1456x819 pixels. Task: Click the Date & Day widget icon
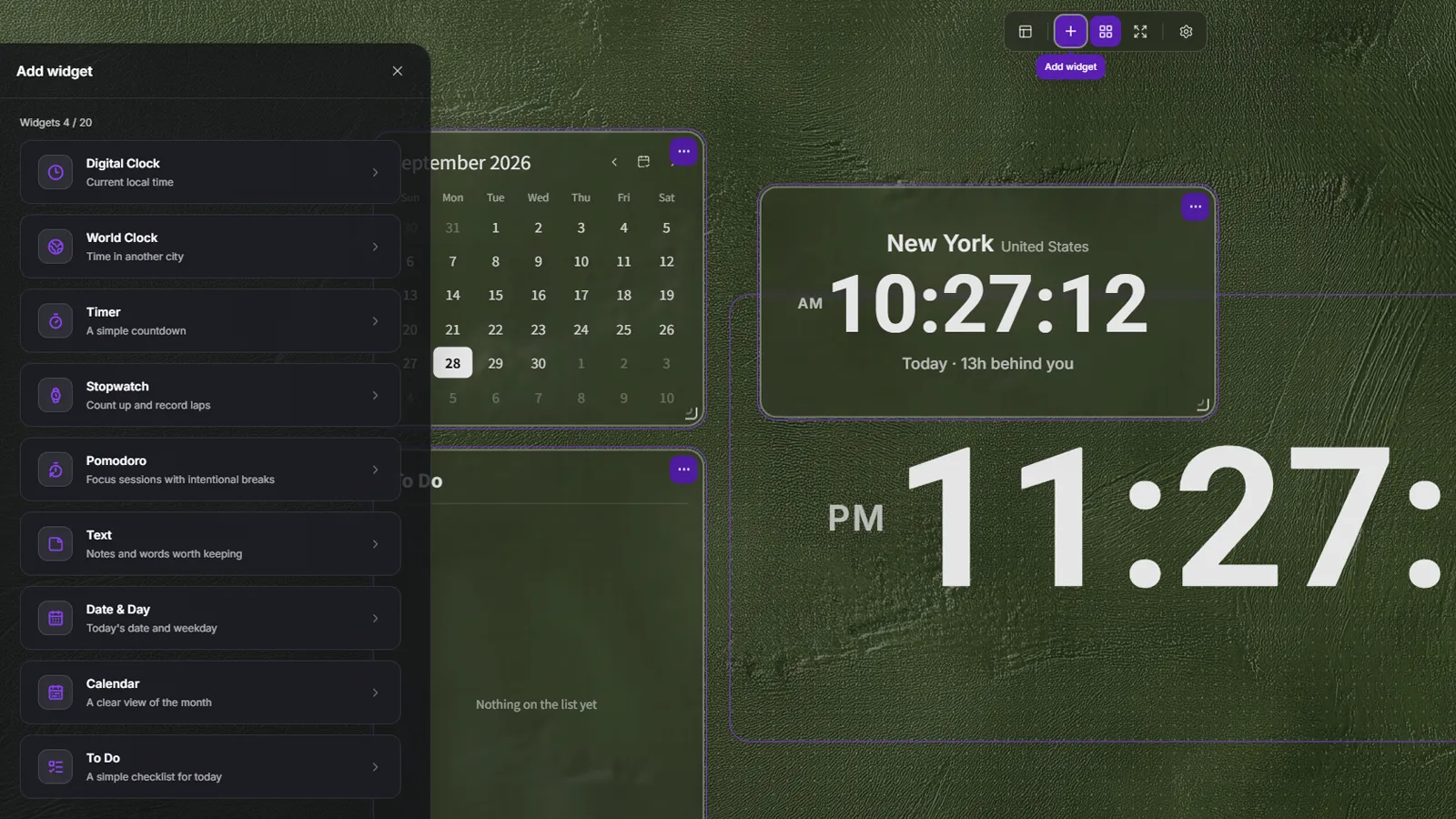click(56, 618)
